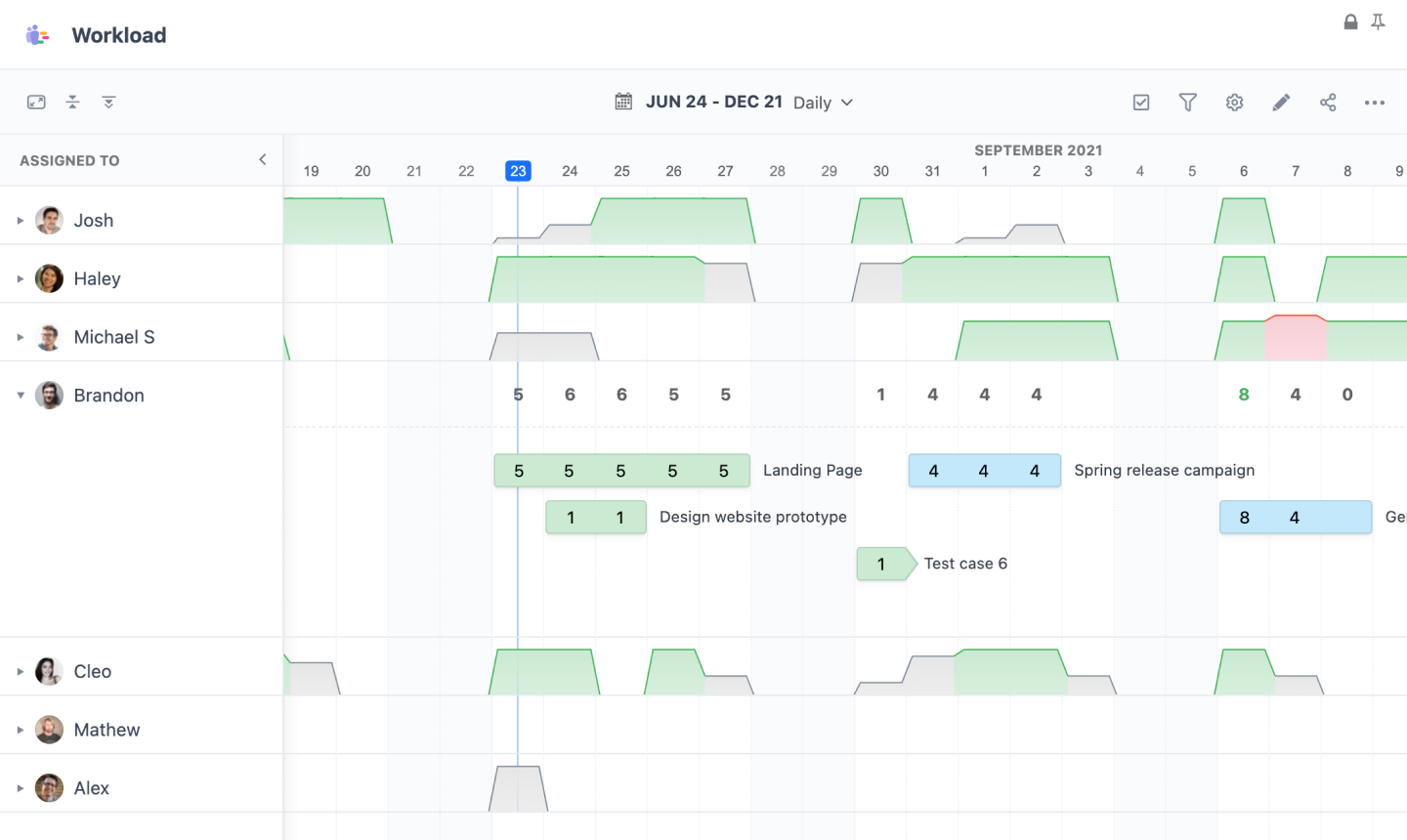Click Brandon's green total 8

(x=1244, y=395)
